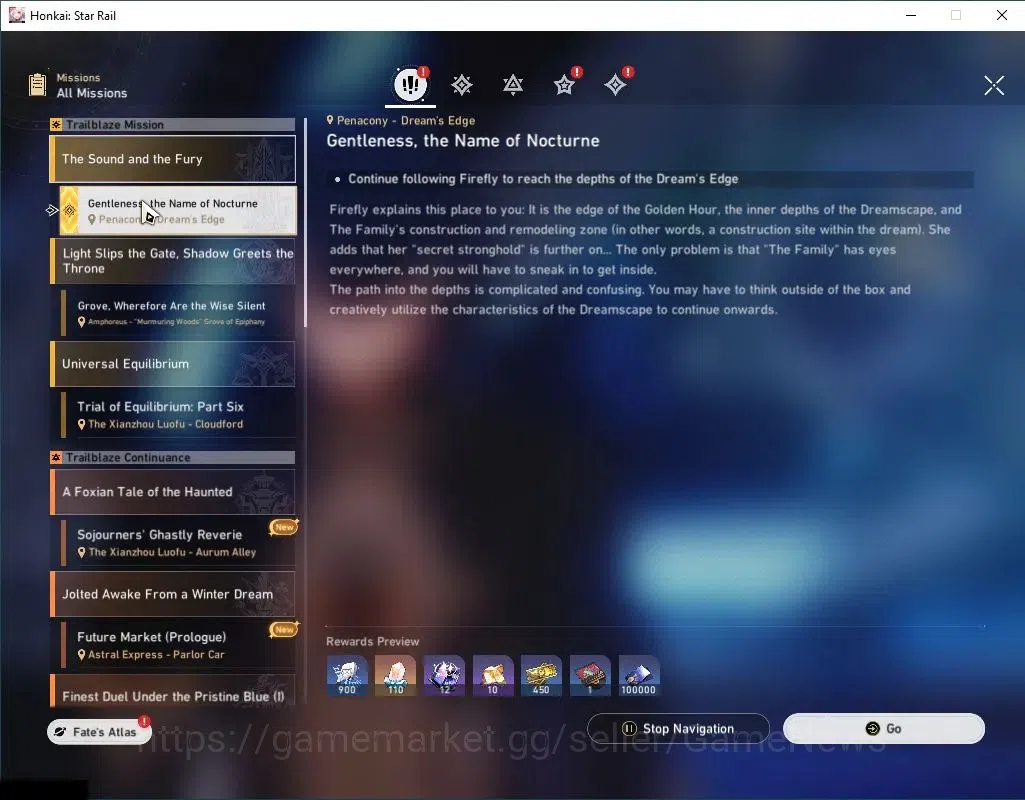Select the All Missions filter tab icon
The width and height of the screenshot is (1025, 800).
[411, 84]
